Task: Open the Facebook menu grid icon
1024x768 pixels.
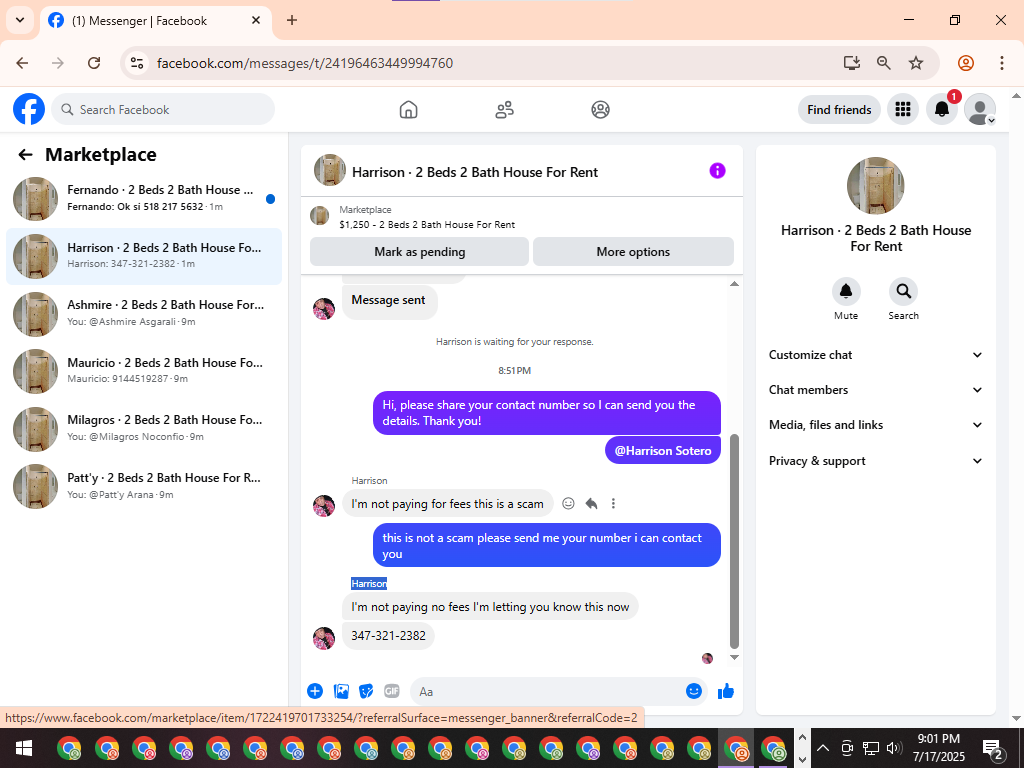Action: tap(903, 109)
